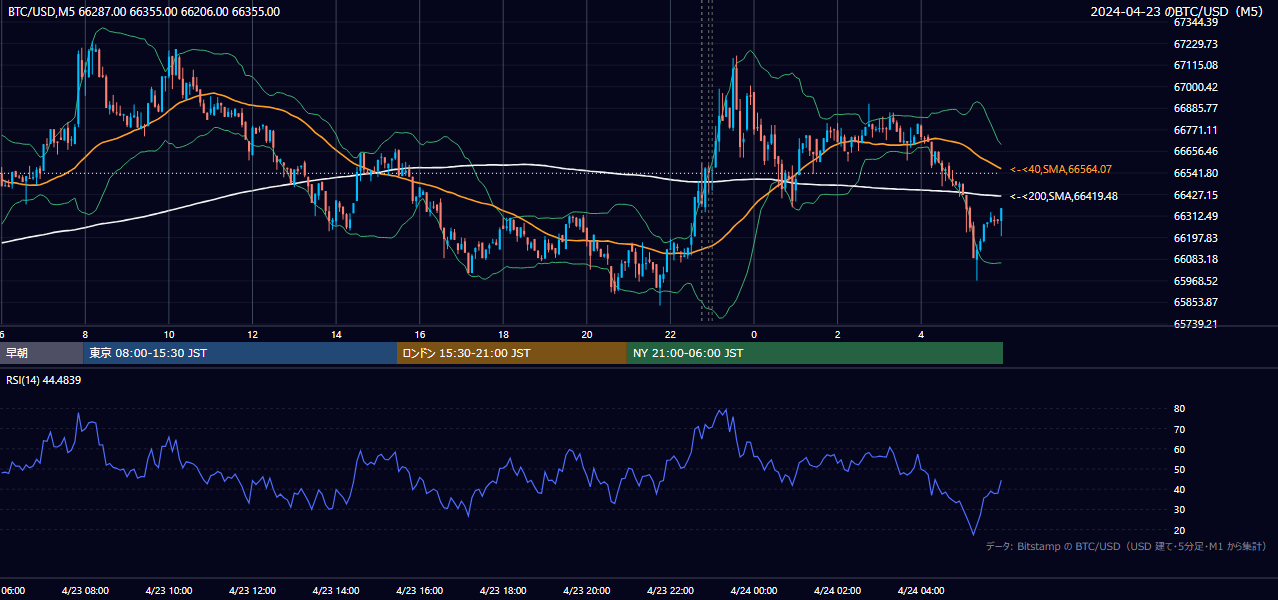Image resolution: width=1278 pixels, height=600 pixels.
Task: Click price axis value 67344.39
Action: click(1196, 22)
